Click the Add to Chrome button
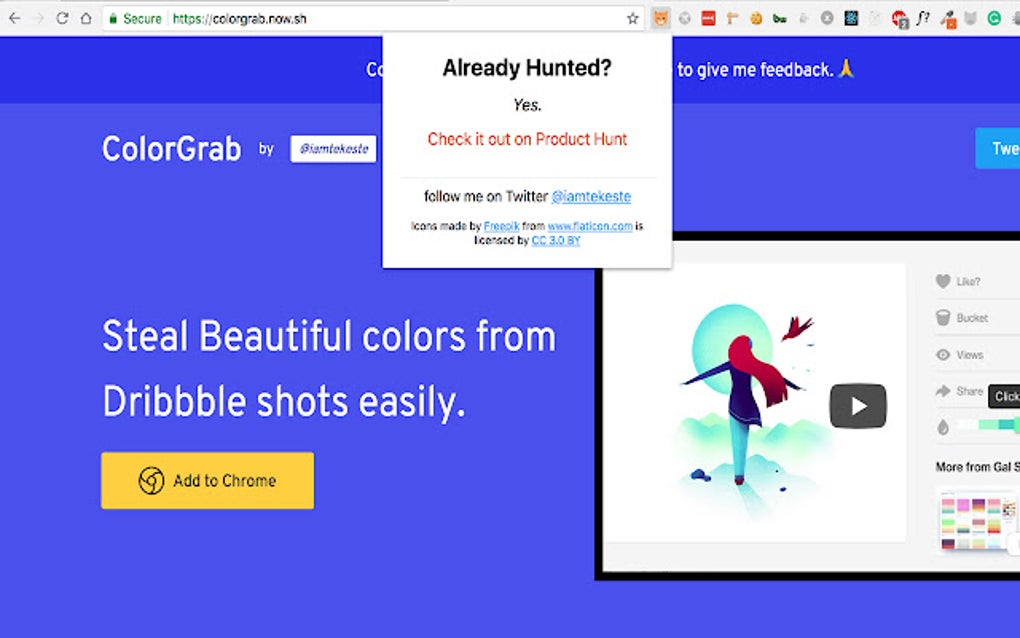This screenshot has height=638, width=1020. [207, 481]
